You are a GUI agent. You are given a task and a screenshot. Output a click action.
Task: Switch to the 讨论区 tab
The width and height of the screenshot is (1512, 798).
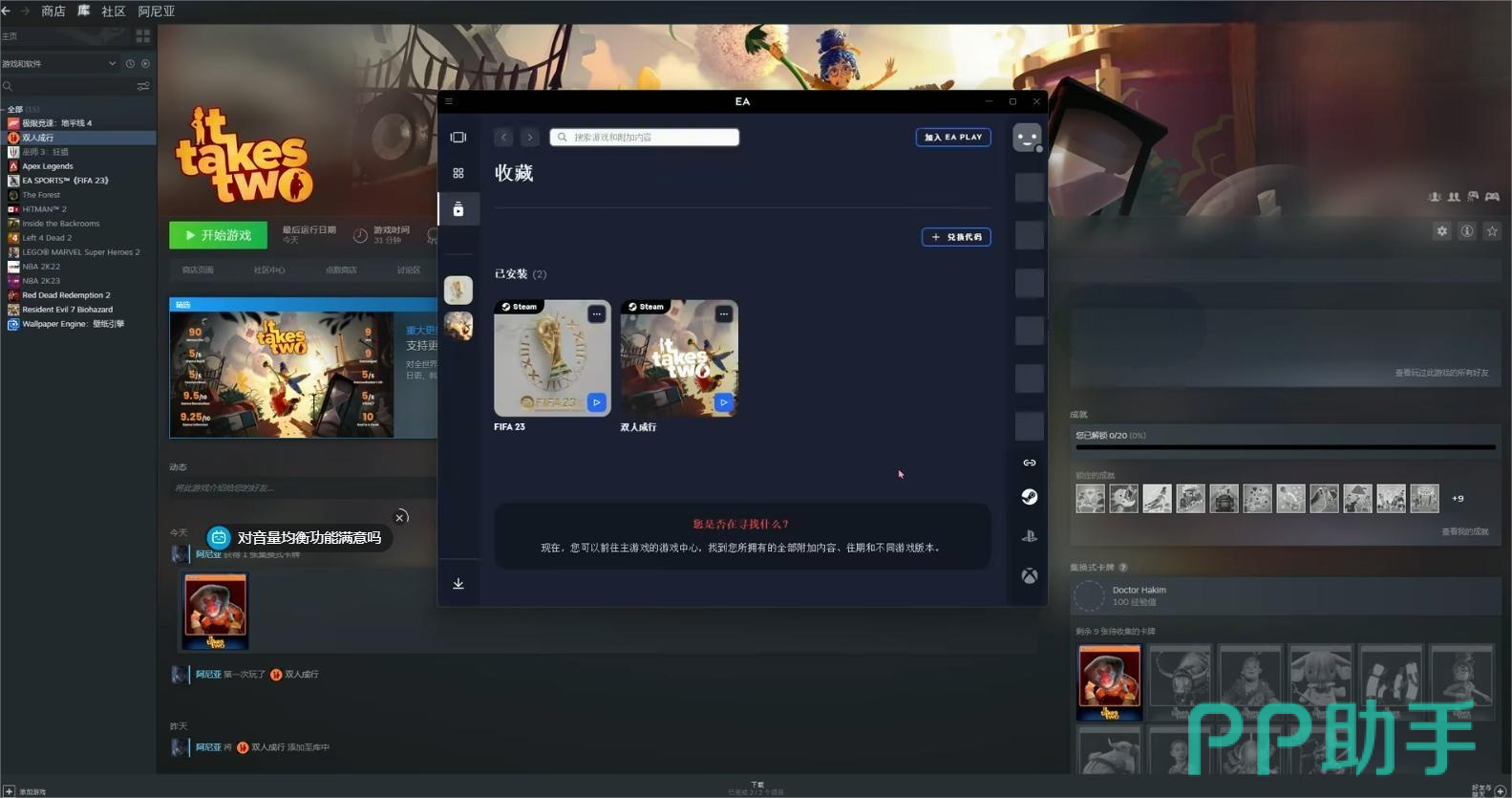(409, 270)
